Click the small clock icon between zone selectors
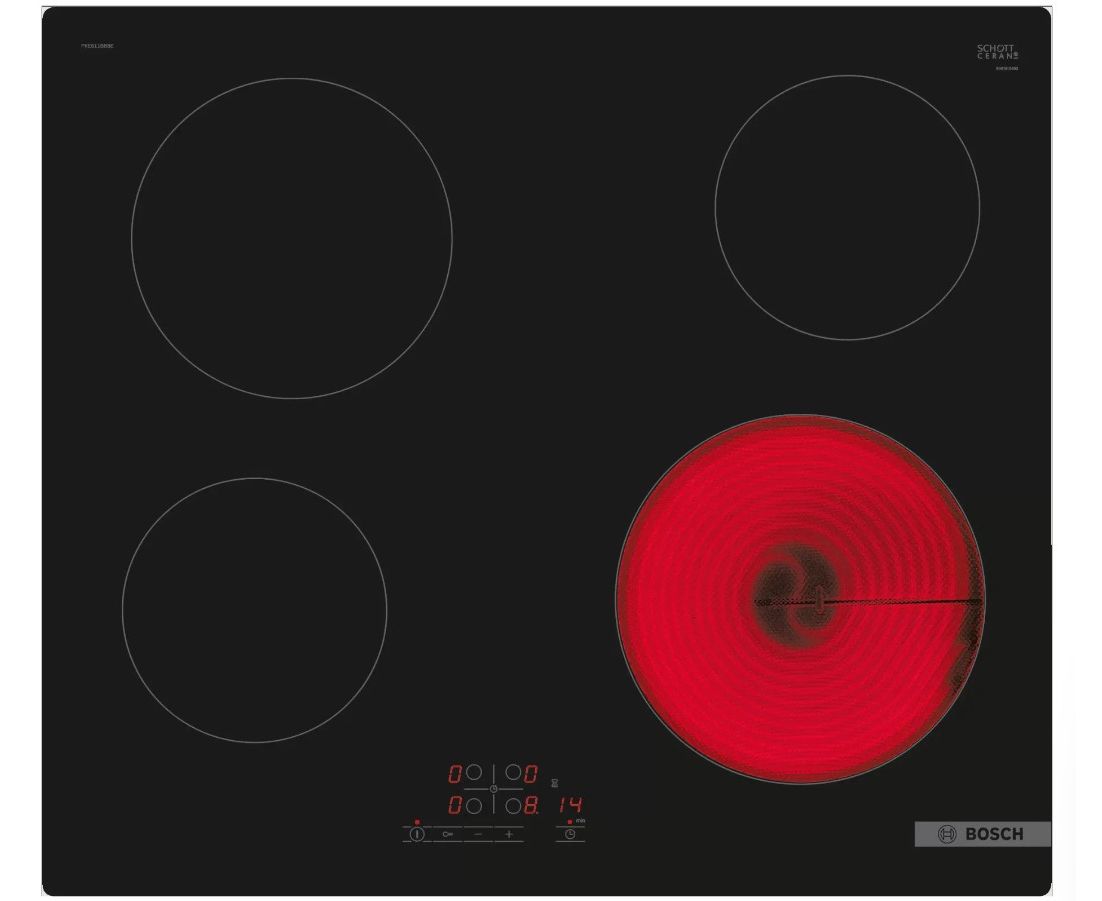 click(493, 789)
